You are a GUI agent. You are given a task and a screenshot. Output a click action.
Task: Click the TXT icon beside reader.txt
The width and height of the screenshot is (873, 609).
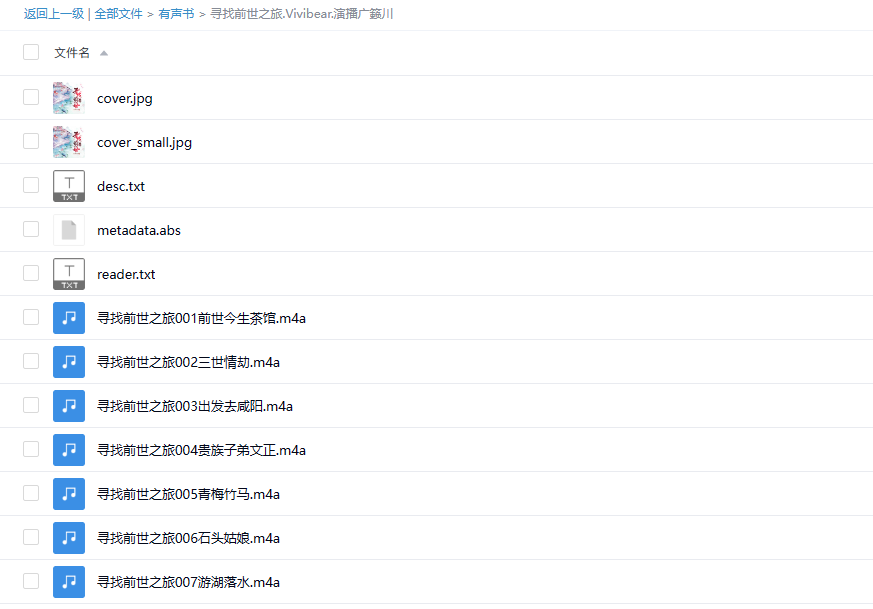[x=68, y=273]
